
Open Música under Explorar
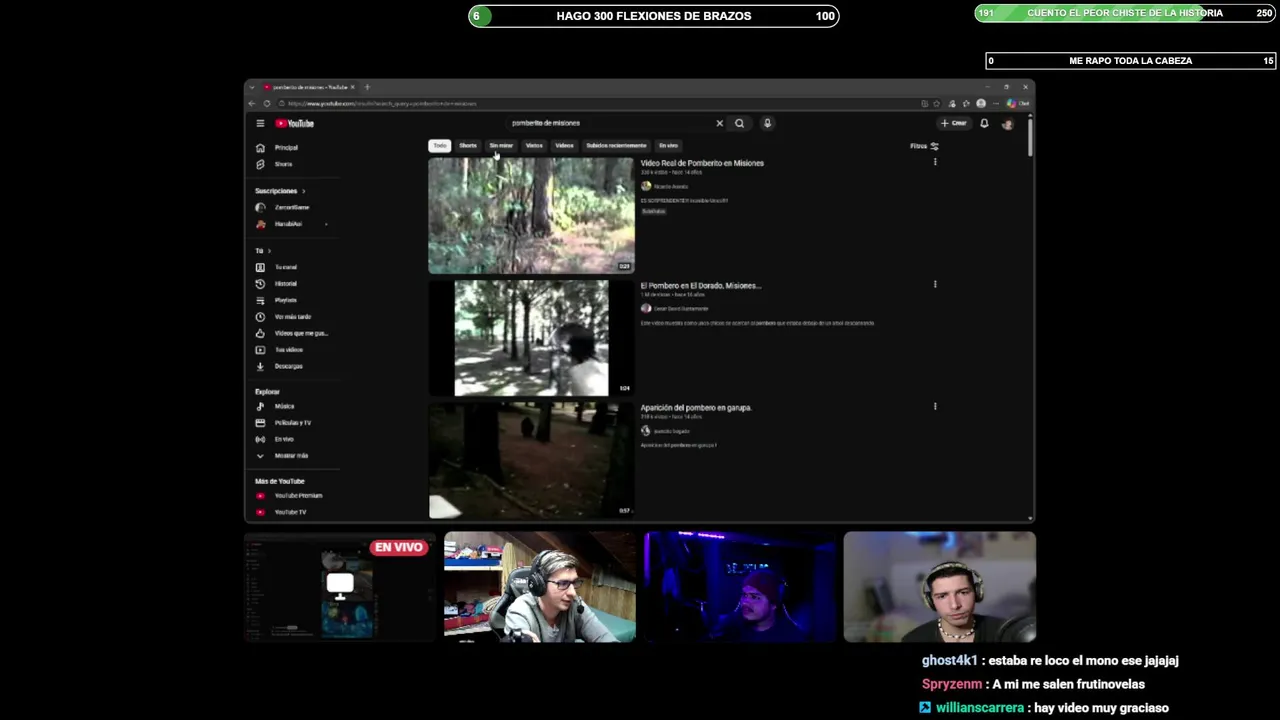(276, 406)
